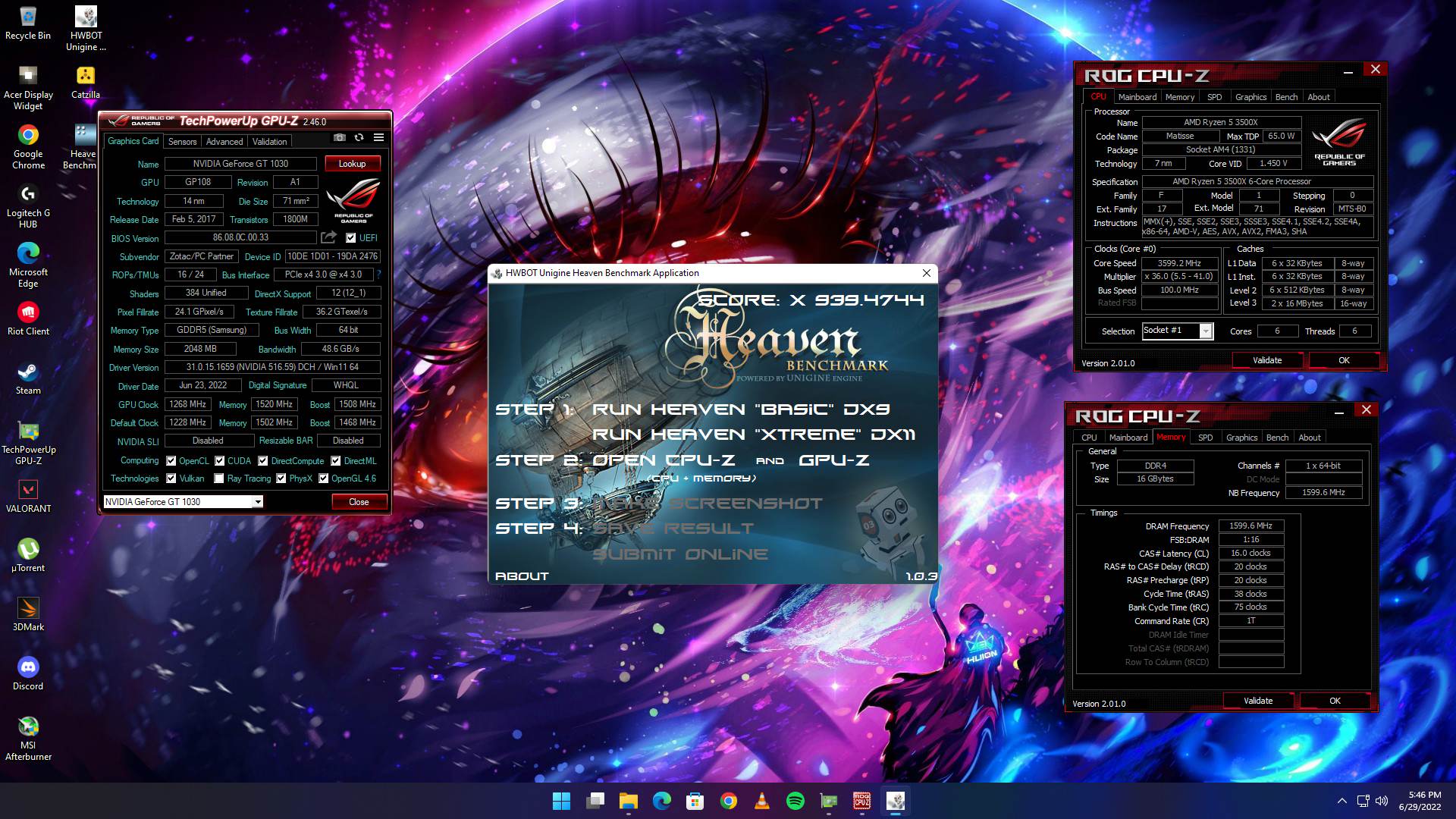The width and height of the screenshot is (1456, 819).
Task: Open Mainboard tab in upper CPU-Z window
Action: point(1137,97)
